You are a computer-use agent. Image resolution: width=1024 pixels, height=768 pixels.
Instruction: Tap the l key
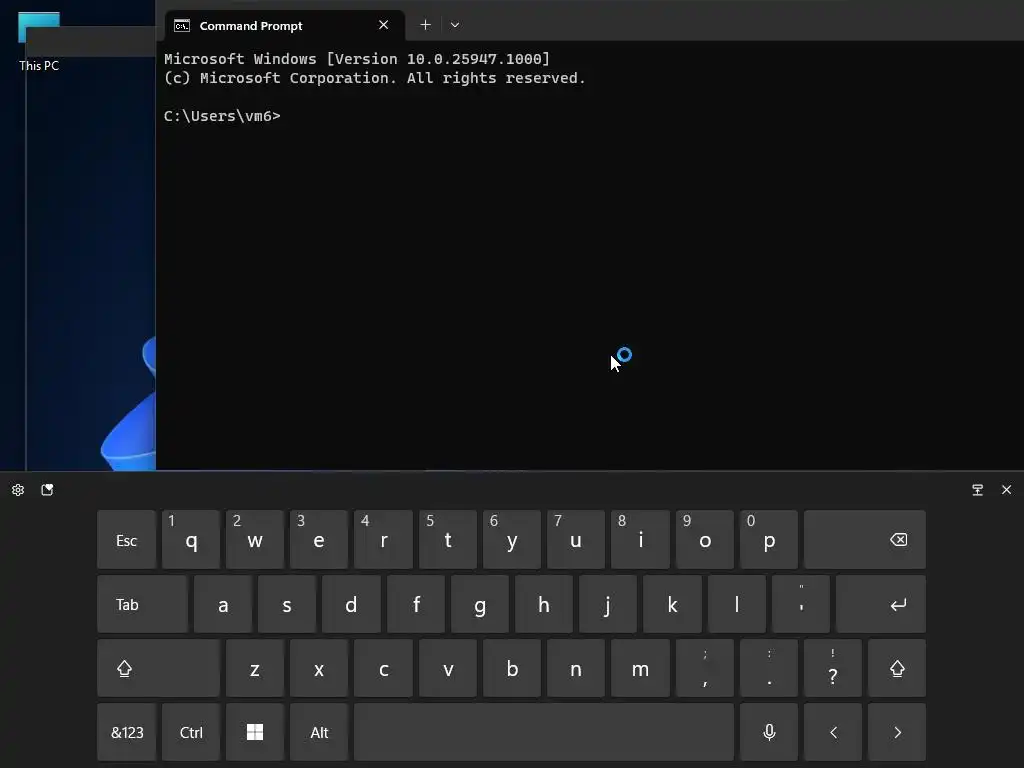tap(737, 605)
